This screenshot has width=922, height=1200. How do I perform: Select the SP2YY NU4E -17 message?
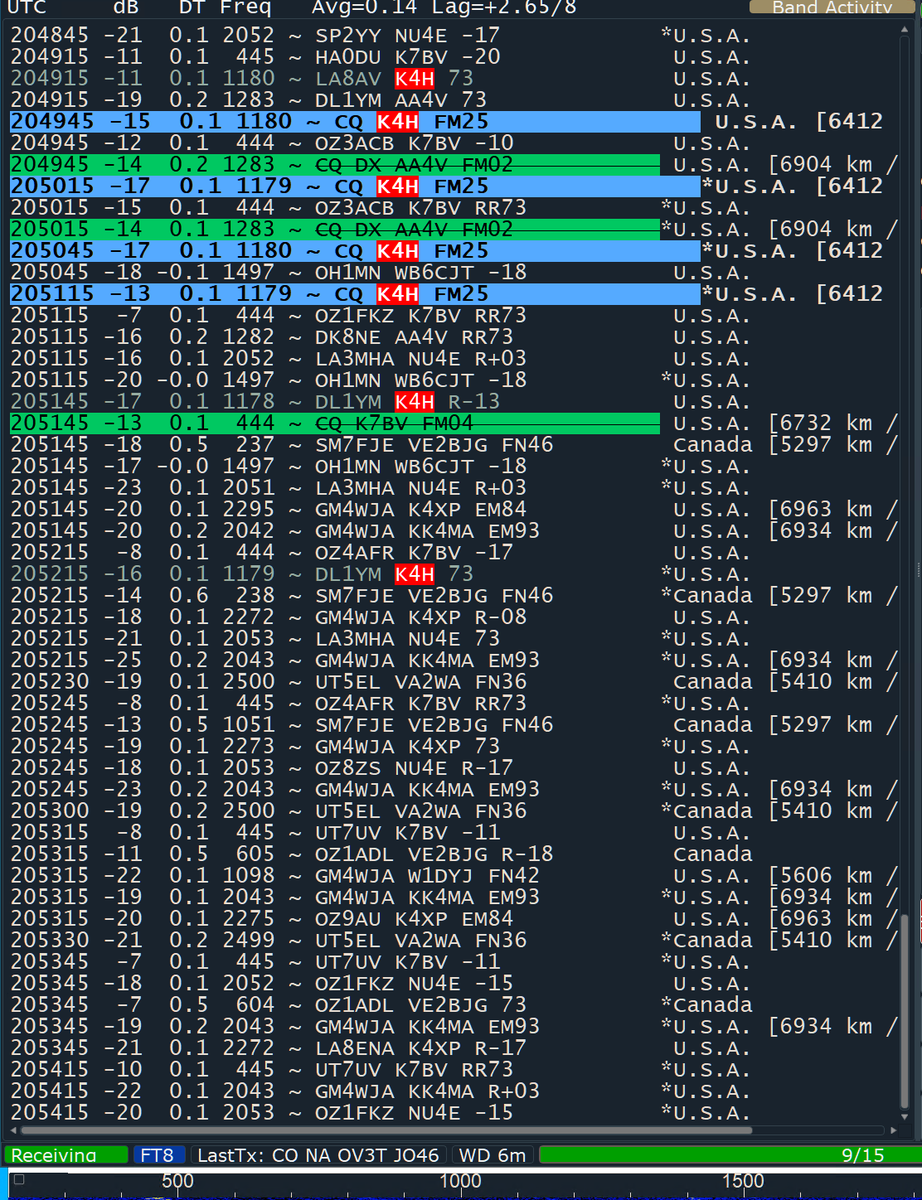[x=408, y=35]
